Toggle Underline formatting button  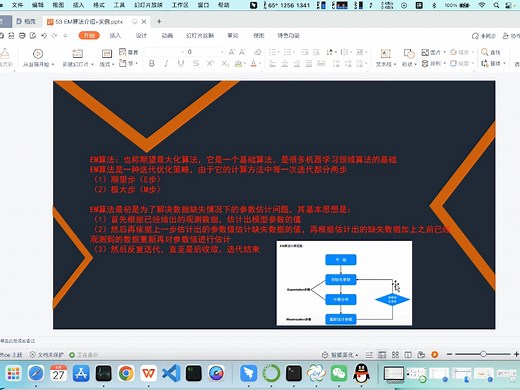tap(181, 63)
